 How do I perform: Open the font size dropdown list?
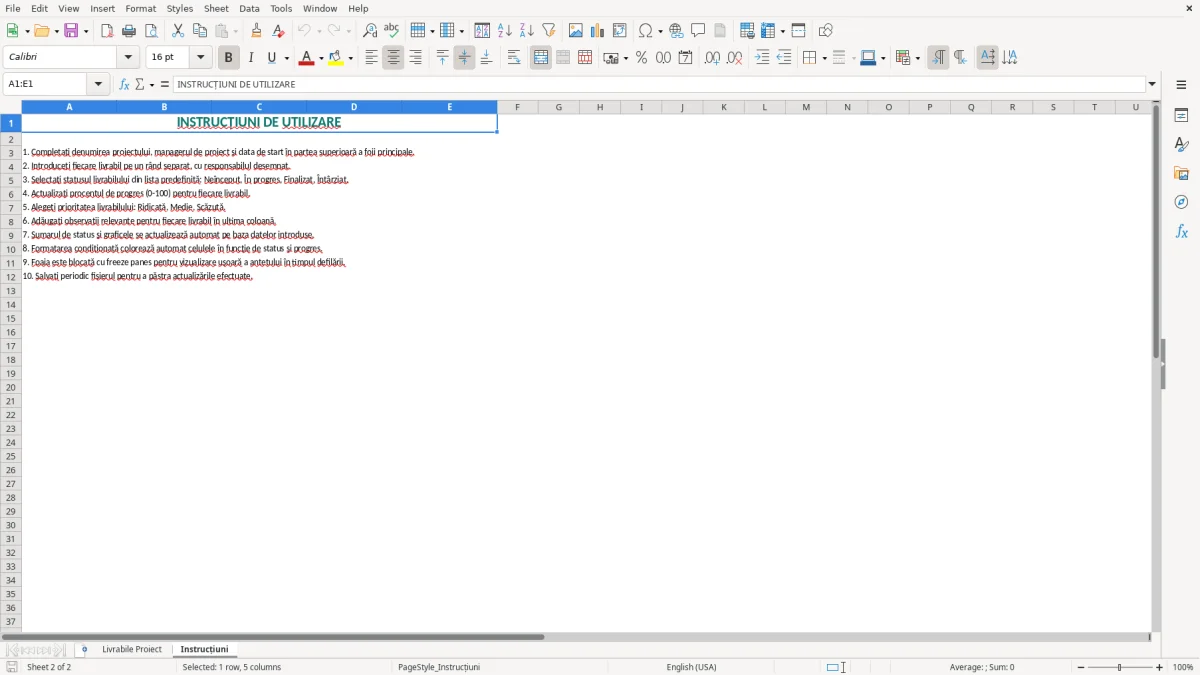coord(201,57)
